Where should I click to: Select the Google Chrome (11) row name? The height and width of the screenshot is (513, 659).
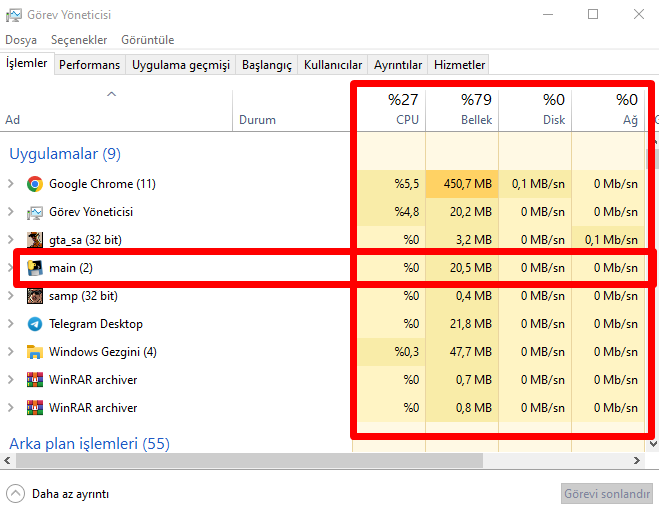tap(102, 184)
